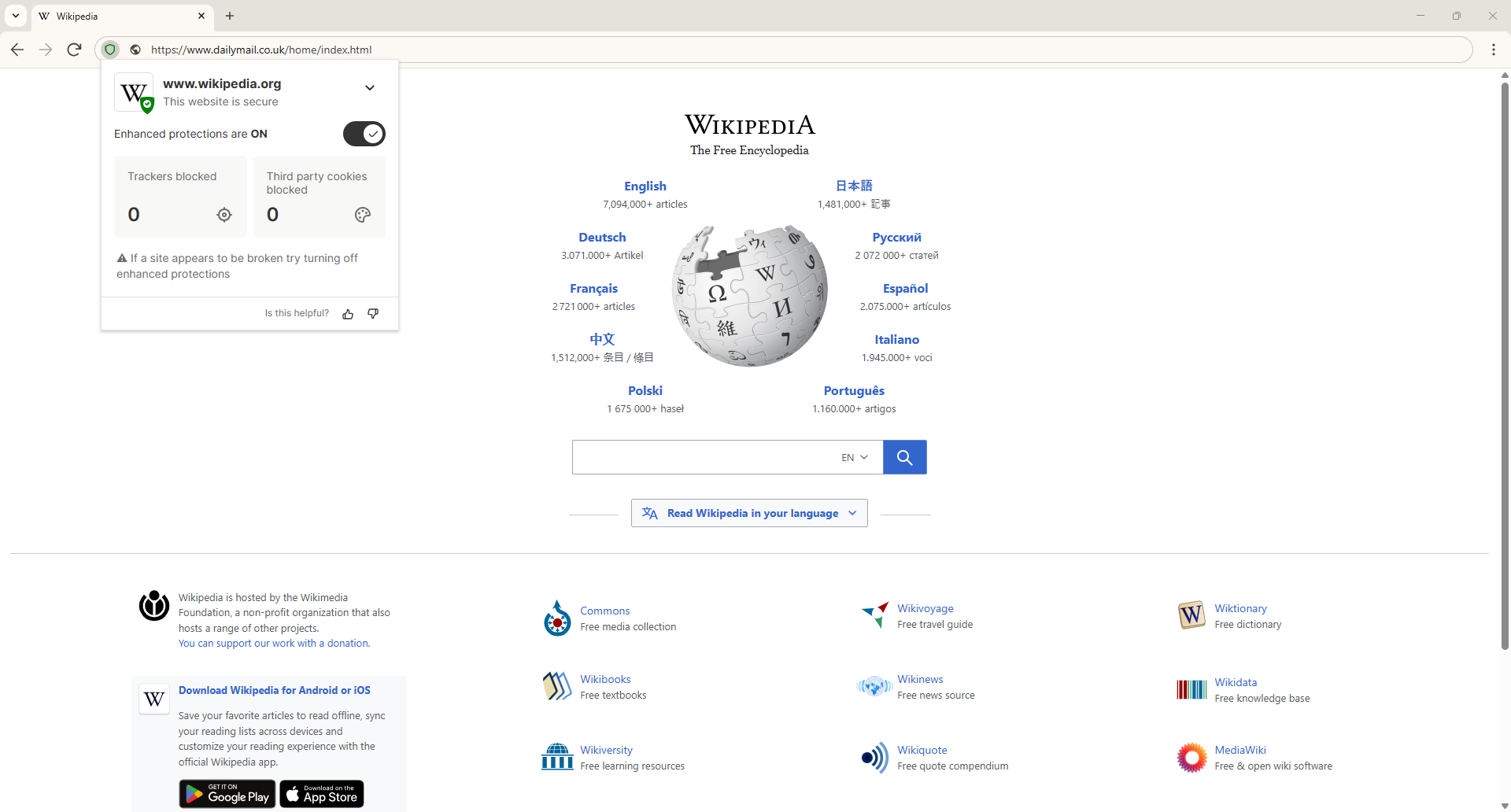Viewport: 1511px width, 812px height.
Task: Switch to the Wikipedia browser tab
Action: point(118,16)
